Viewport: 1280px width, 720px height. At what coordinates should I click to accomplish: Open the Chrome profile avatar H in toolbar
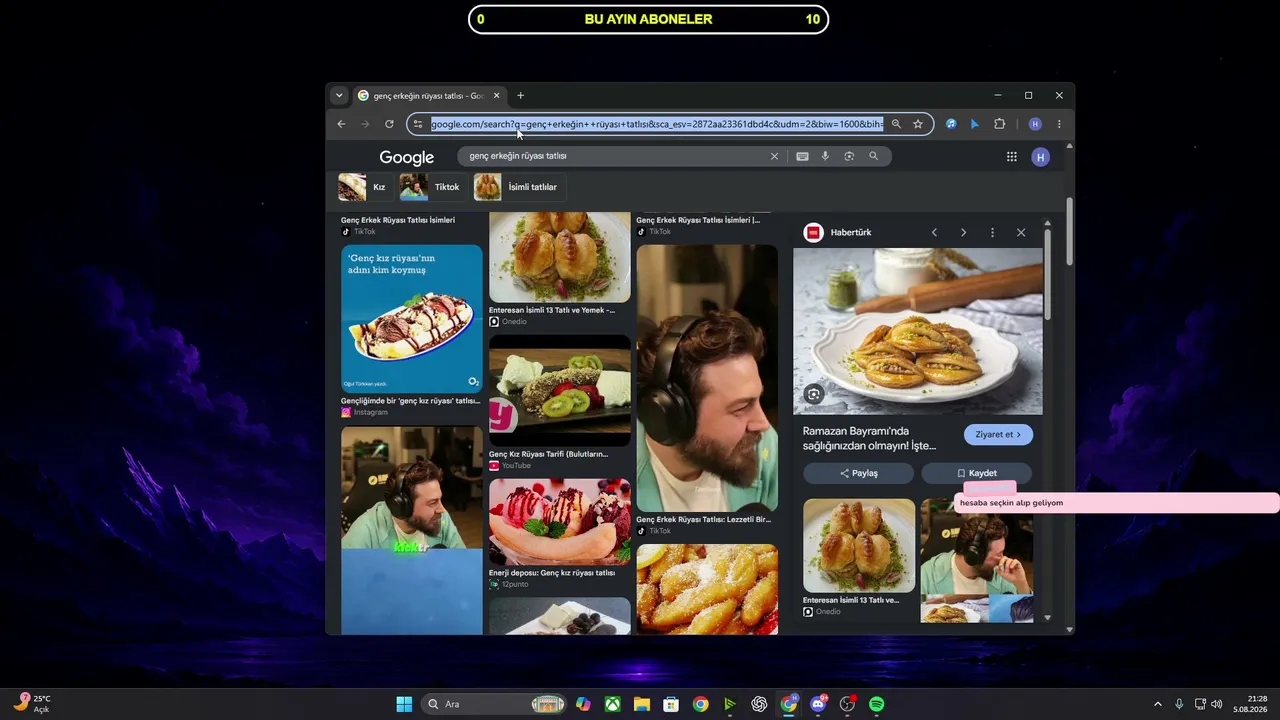[x=1035, y=124]
